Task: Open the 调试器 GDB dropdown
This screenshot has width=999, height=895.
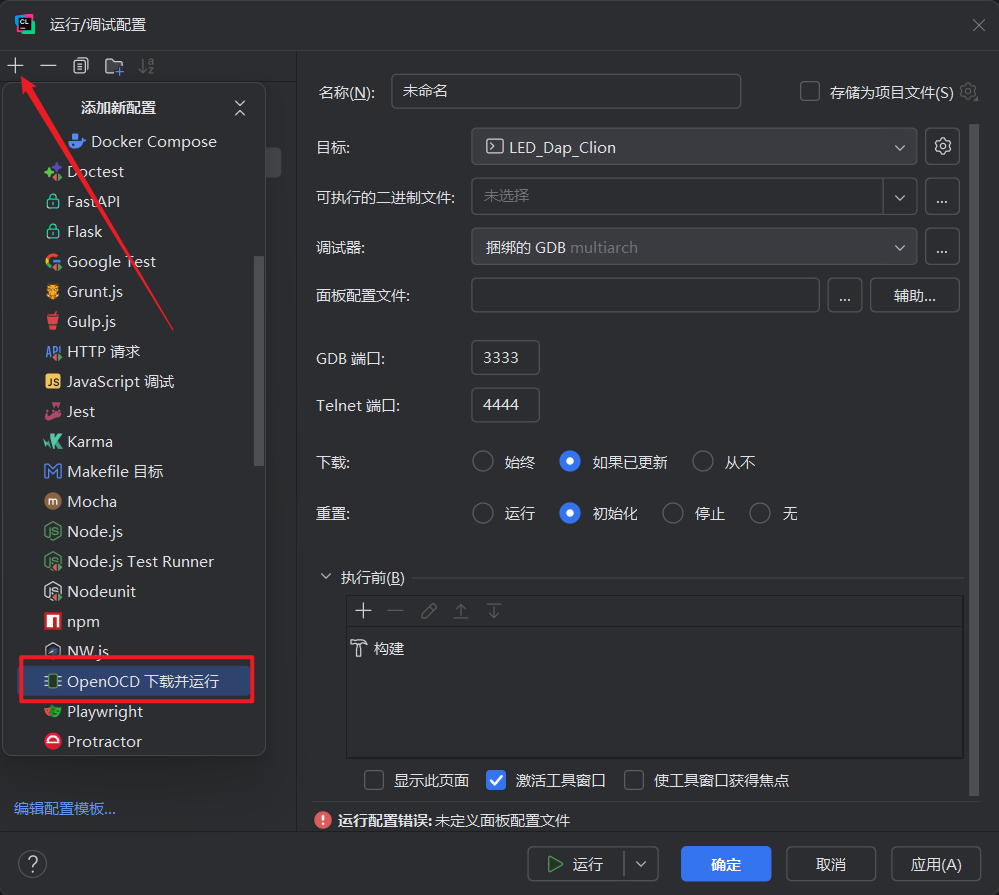Action: [x=694, y=247]
